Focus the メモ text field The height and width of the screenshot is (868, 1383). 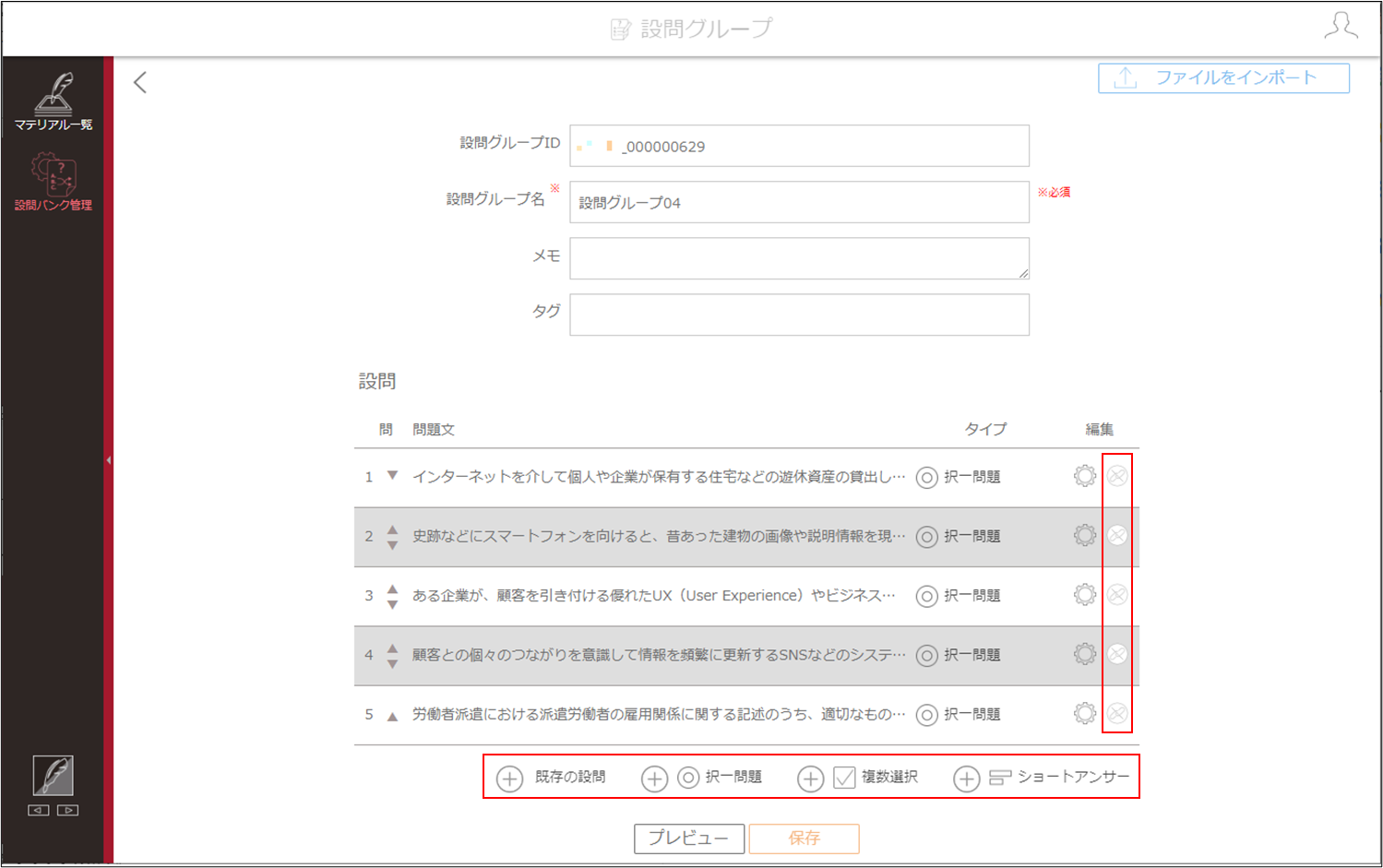pos(799,258)
